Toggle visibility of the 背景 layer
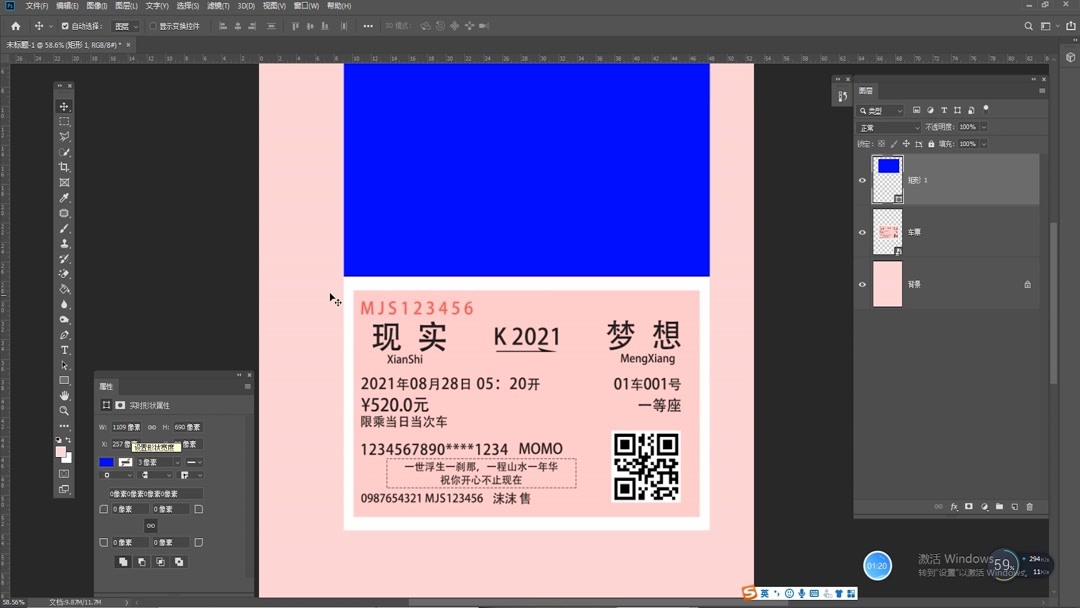Viewport: 1080px width, 608px height. 862,284
